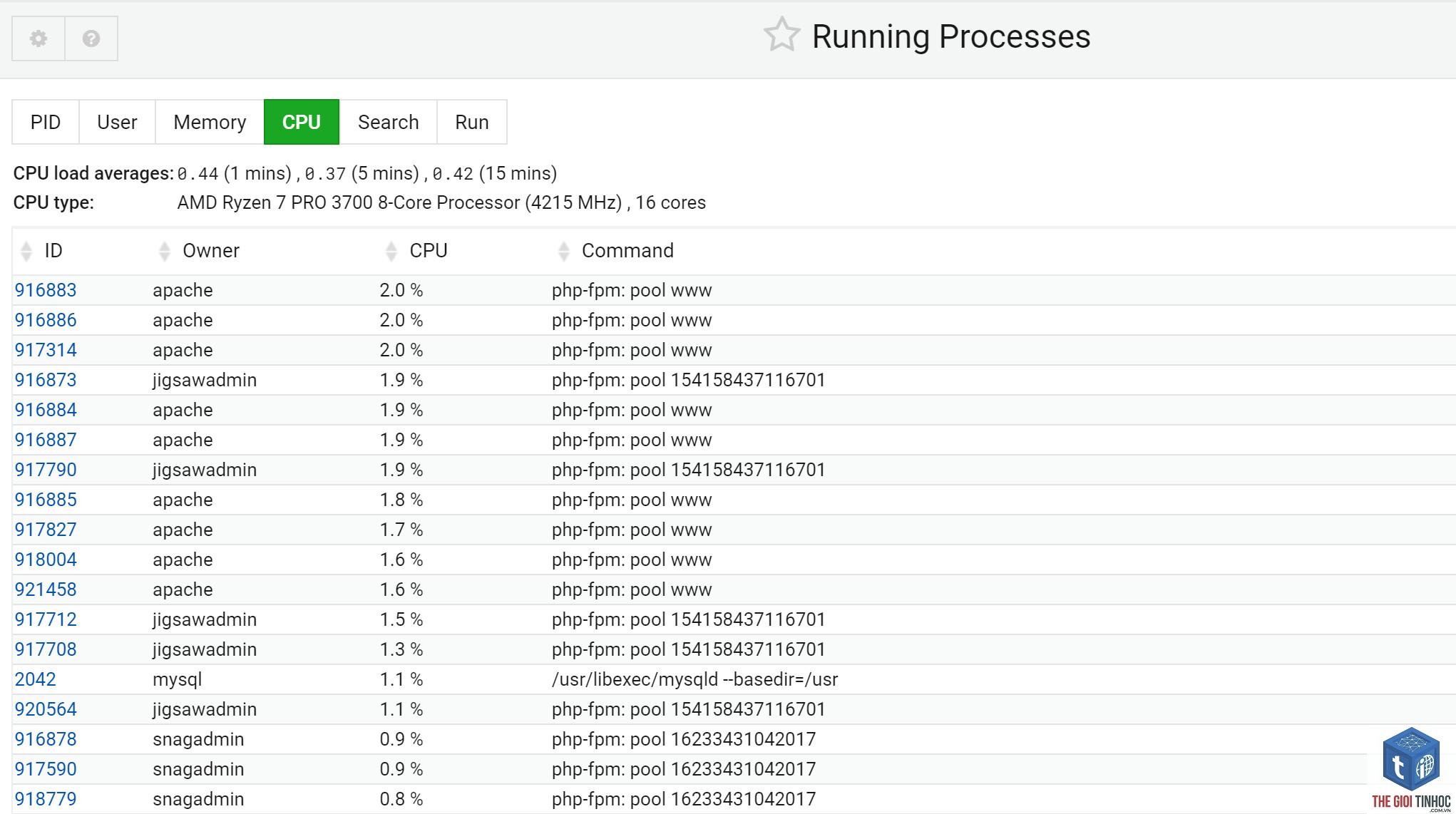1456x814 pixels.
Task: Click the CPU column header label
Action: [429, 251]
